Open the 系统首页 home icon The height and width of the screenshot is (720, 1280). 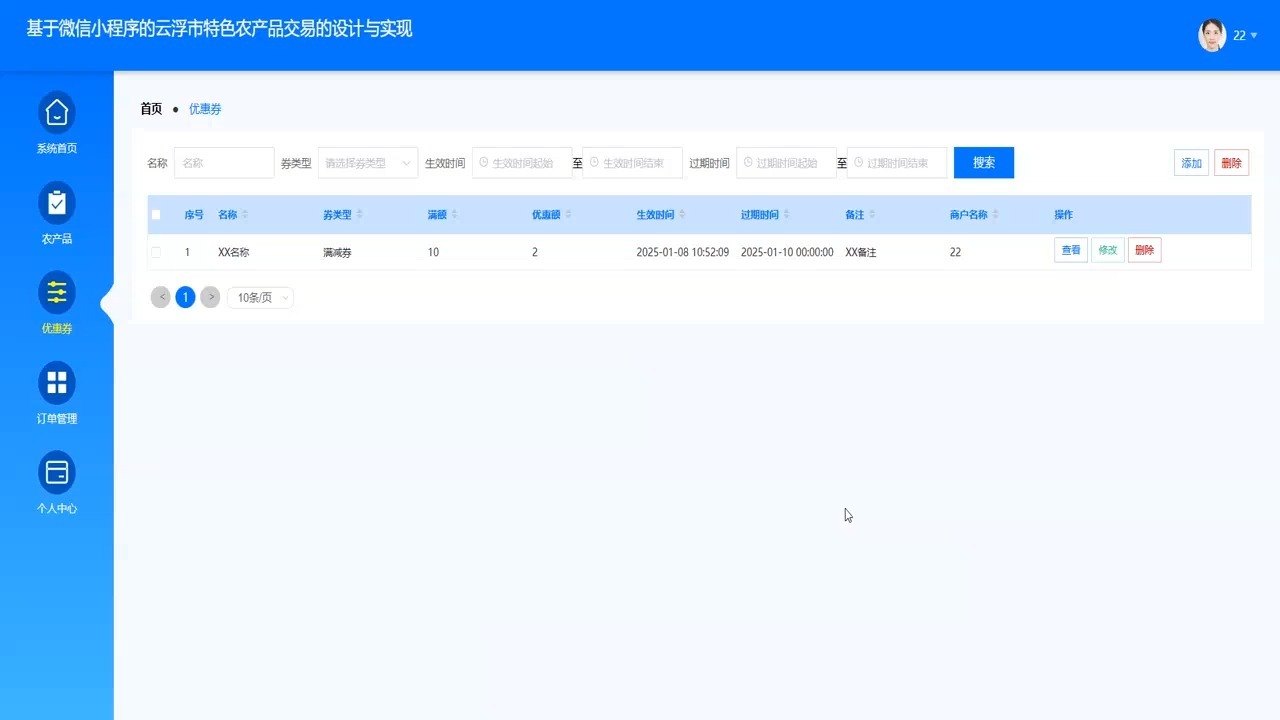point(57,112)
